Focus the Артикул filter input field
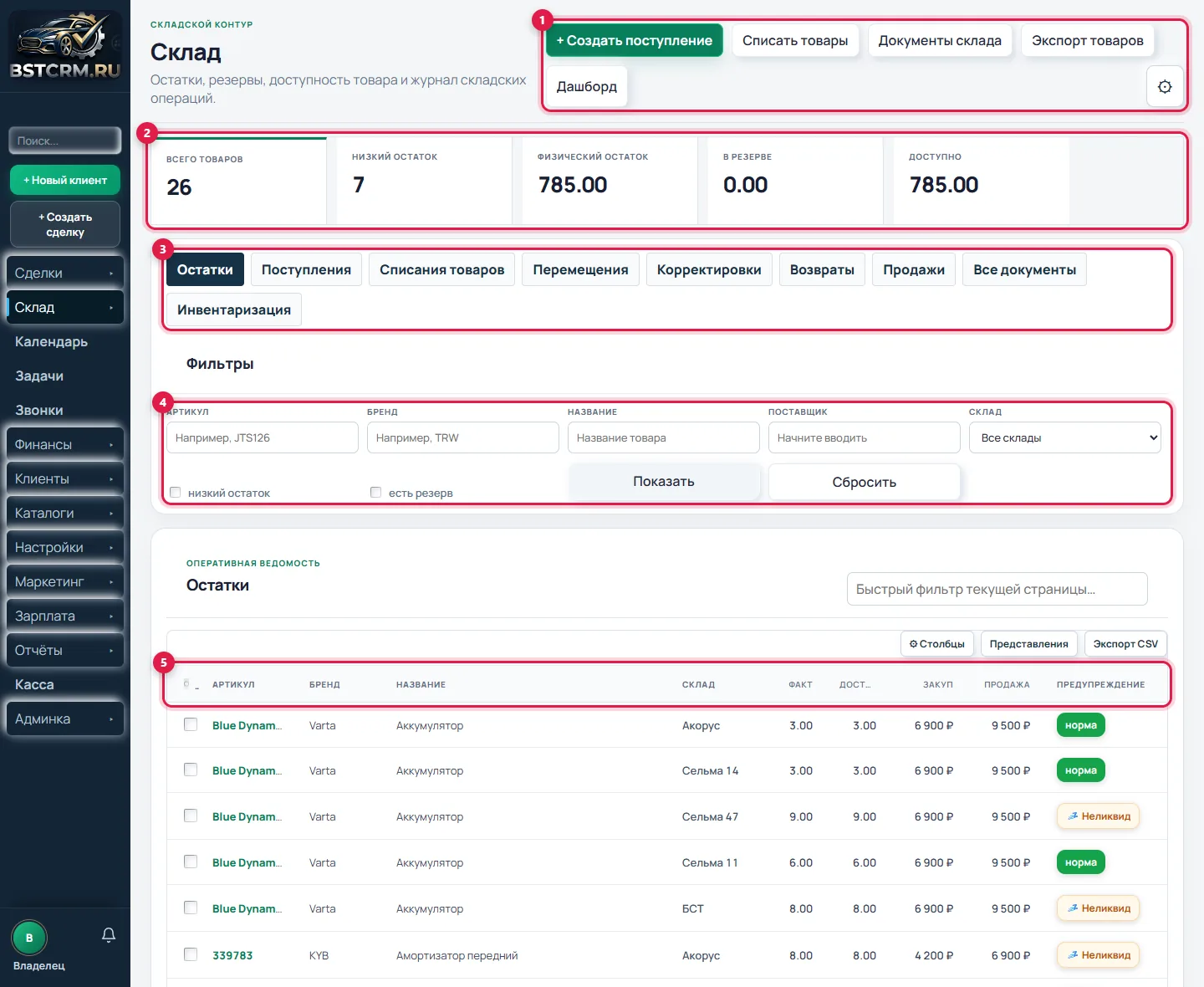 pos(263,437)
